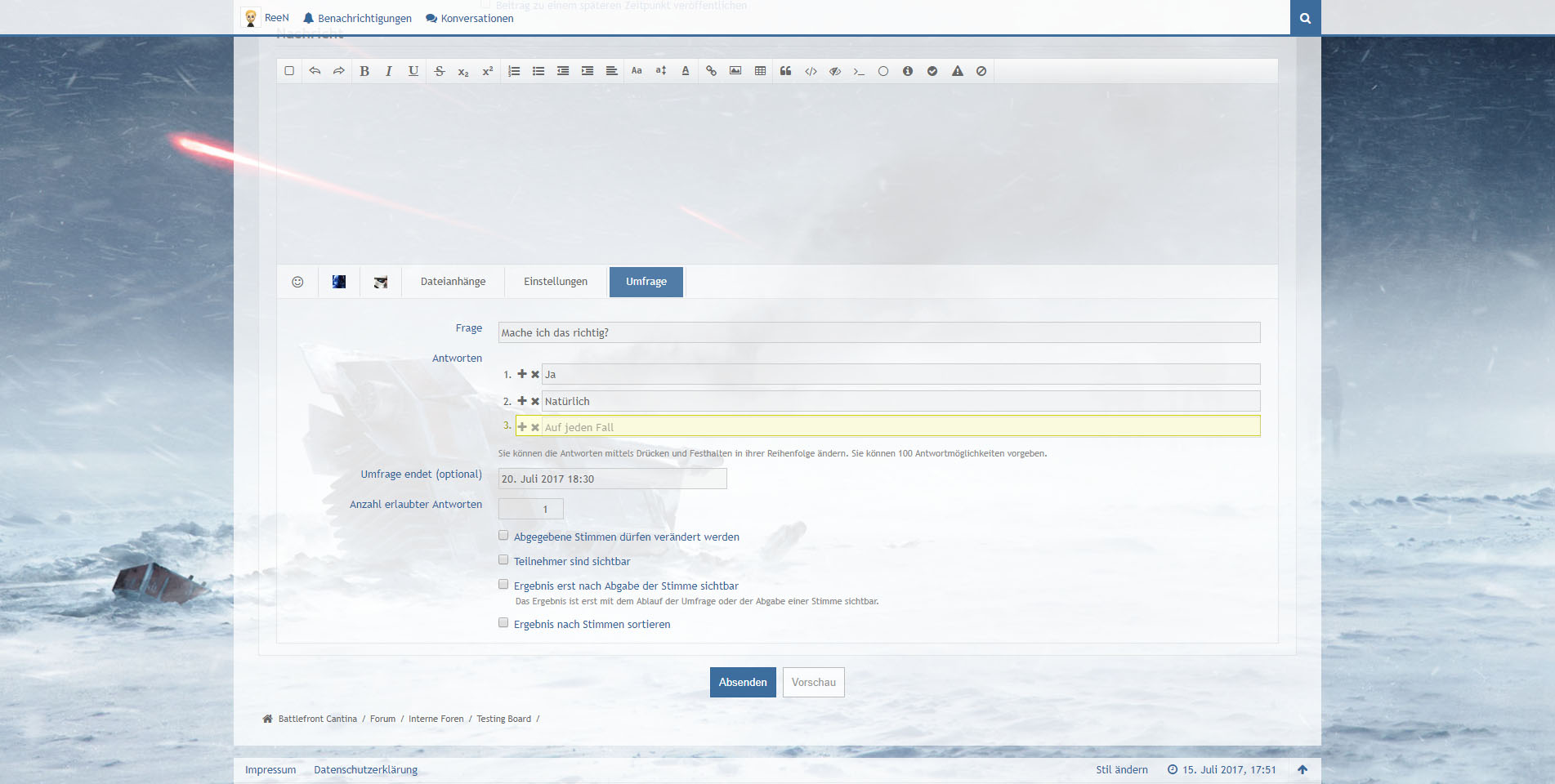Click the Anzahl erlaubter Antworten field

coord(531,509)
